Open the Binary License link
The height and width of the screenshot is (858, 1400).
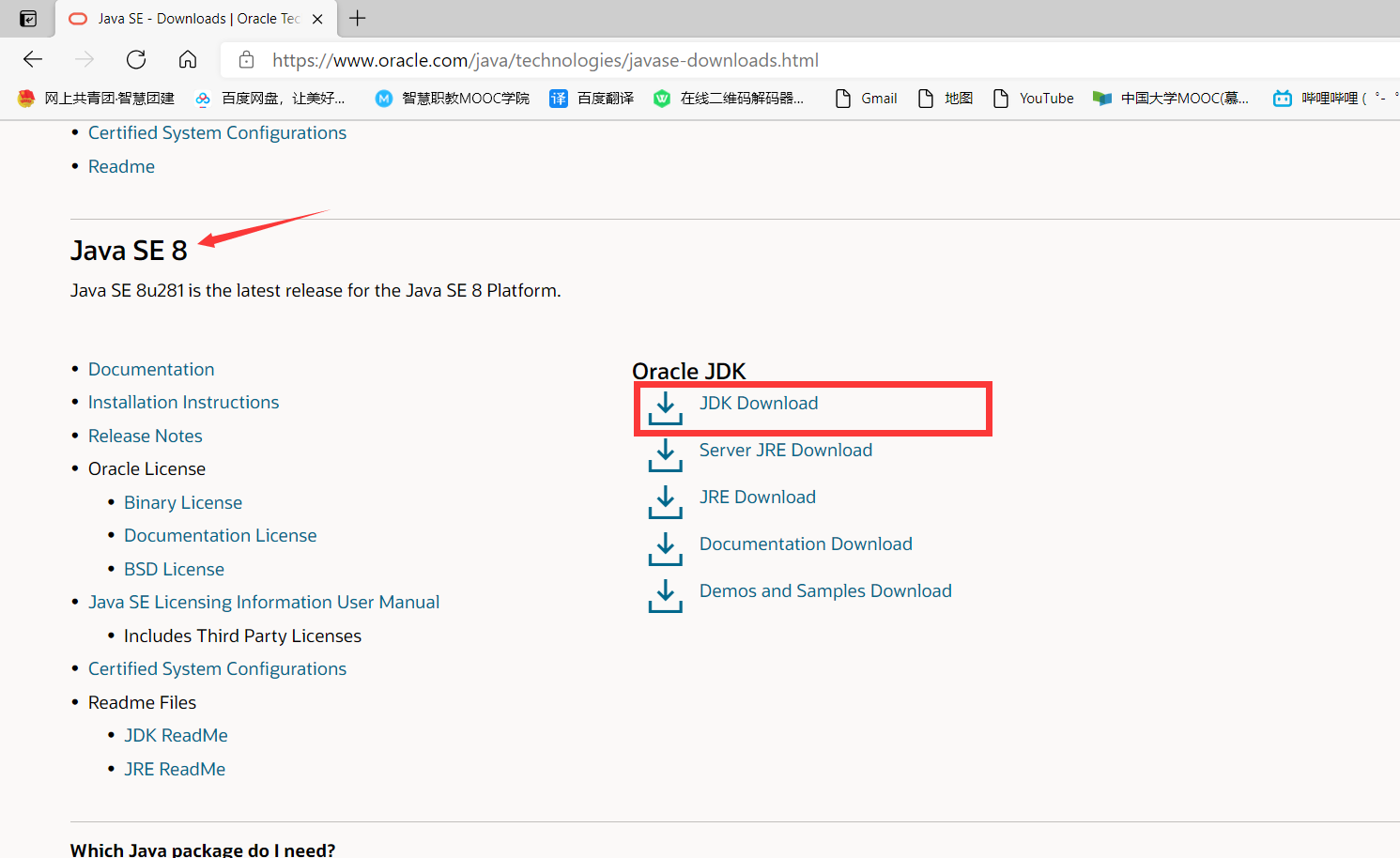coord(183,502)
